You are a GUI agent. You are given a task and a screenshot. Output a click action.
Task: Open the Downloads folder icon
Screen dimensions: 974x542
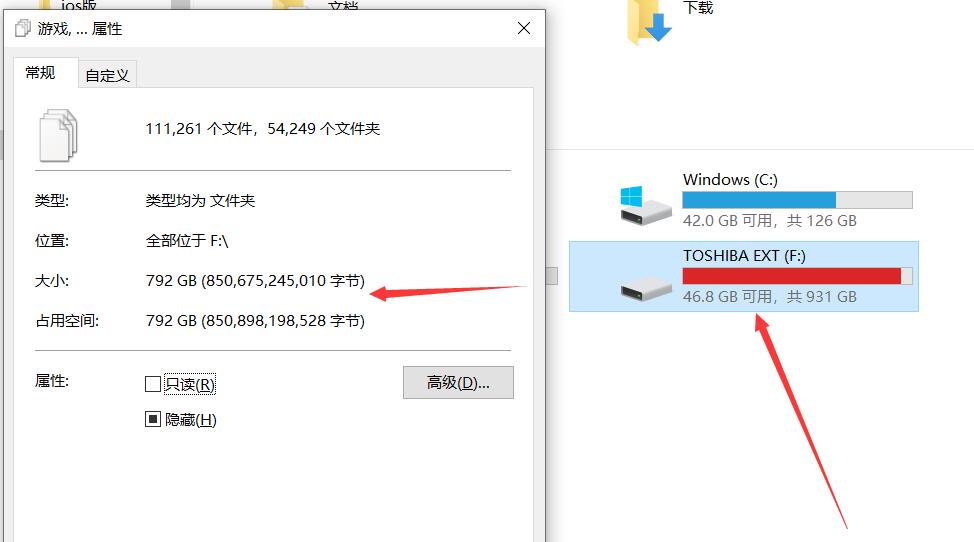coord(650,22)
